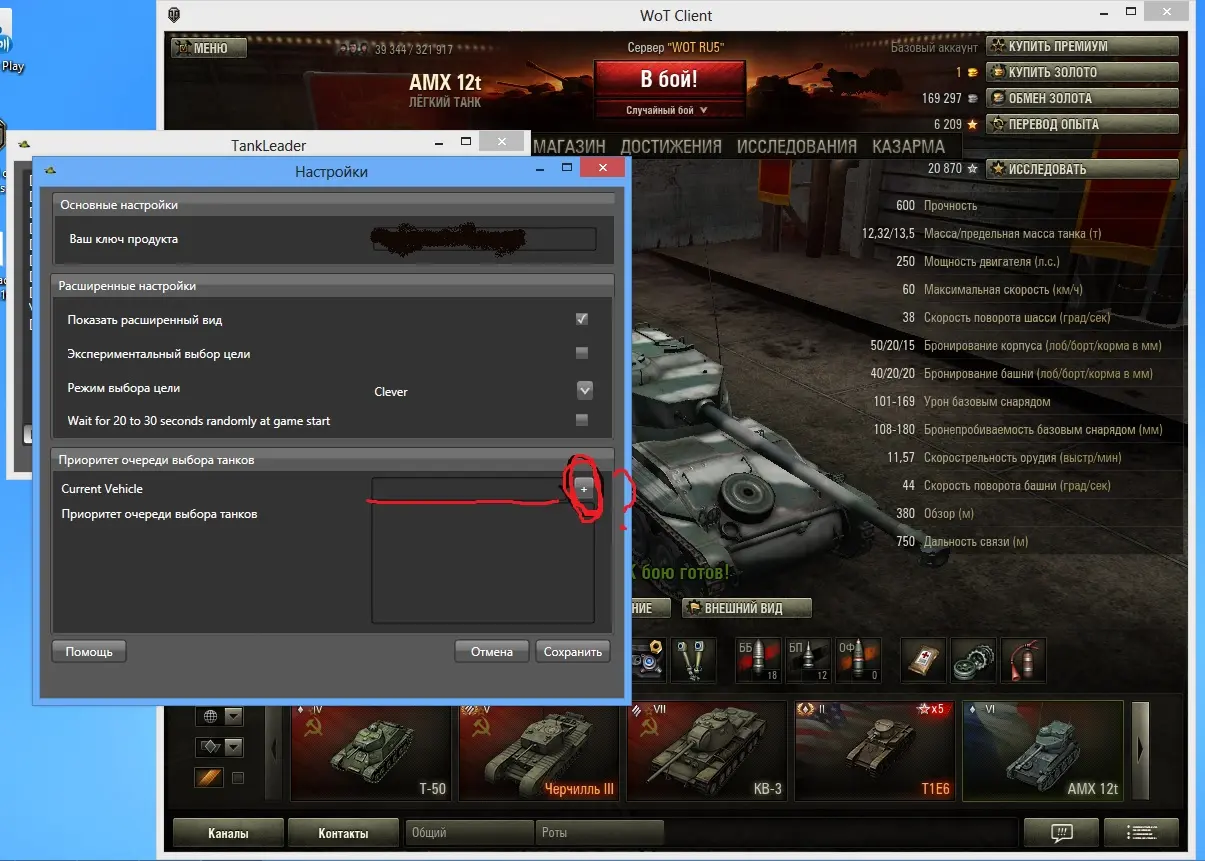The width and height of the screenshot is (1205, 861).
Task: Click the tank priority queue list box
Action: coord(483,564)
